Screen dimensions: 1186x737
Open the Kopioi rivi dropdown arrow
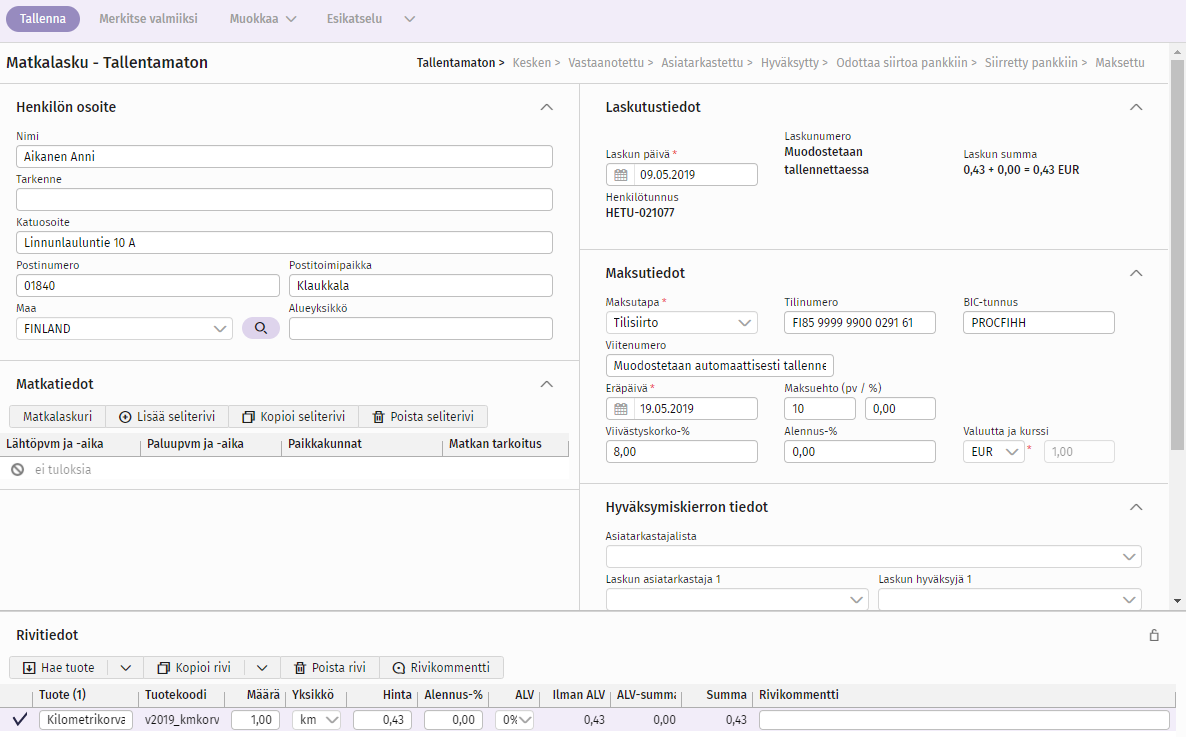click(262, 667)
